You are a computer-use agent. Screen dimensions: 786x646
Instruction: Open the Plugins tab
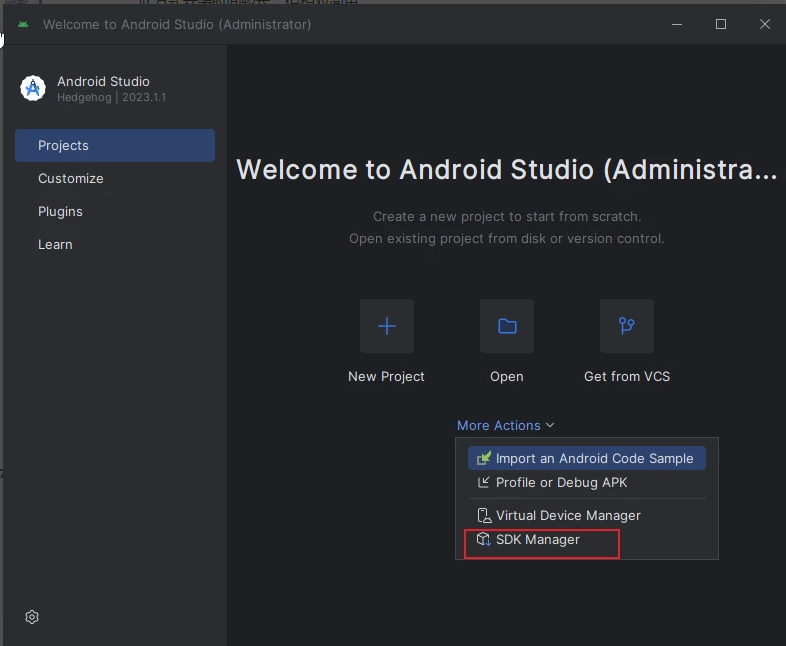click(115, 211)
